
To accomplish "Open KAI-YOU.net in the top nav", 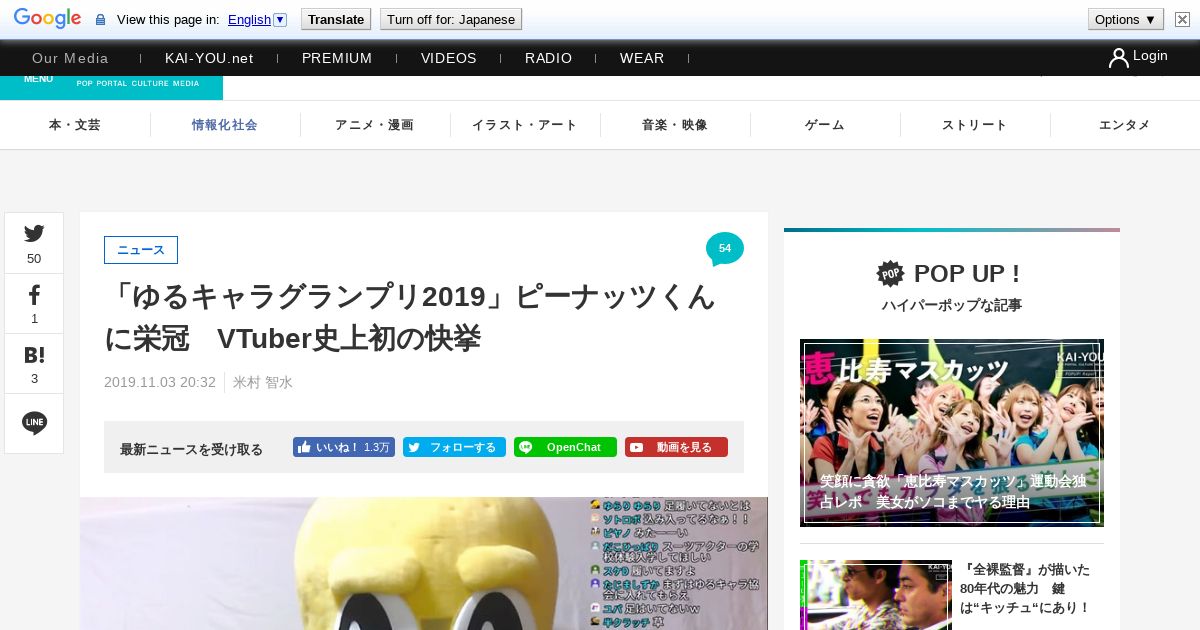I will pos(209,58).
